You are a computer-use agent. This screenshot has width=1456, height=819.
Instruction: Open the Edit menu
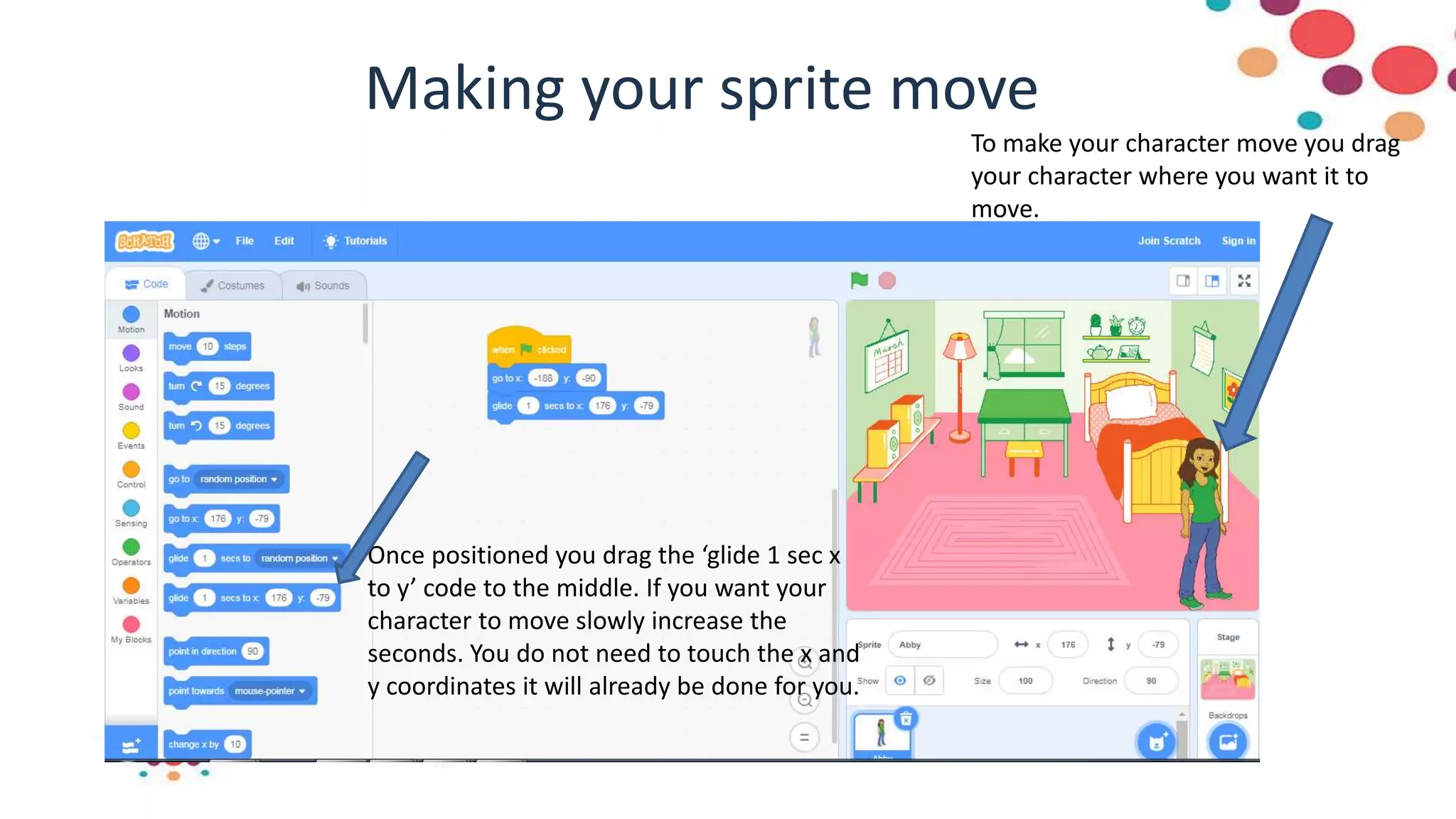tap(284, 241)
